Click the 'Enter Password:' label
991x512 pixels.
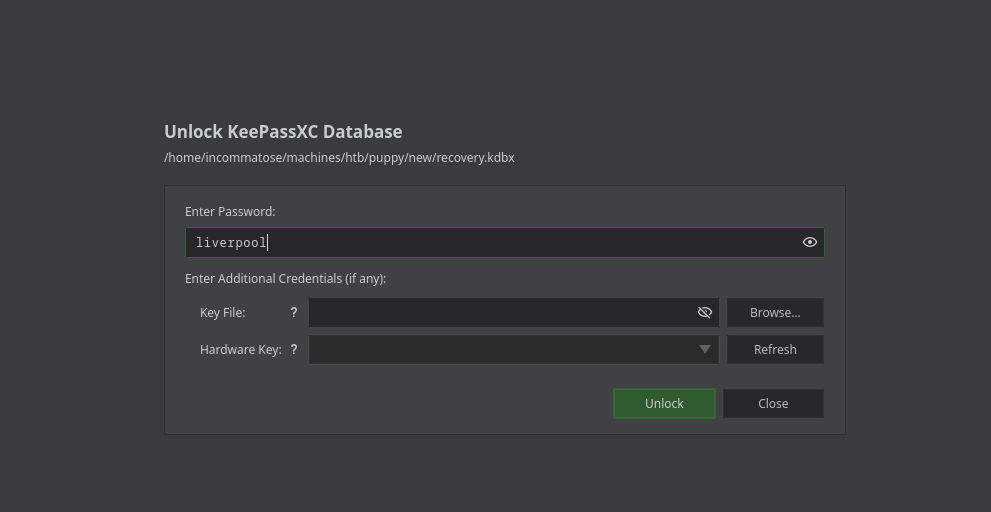coord(230,212)
